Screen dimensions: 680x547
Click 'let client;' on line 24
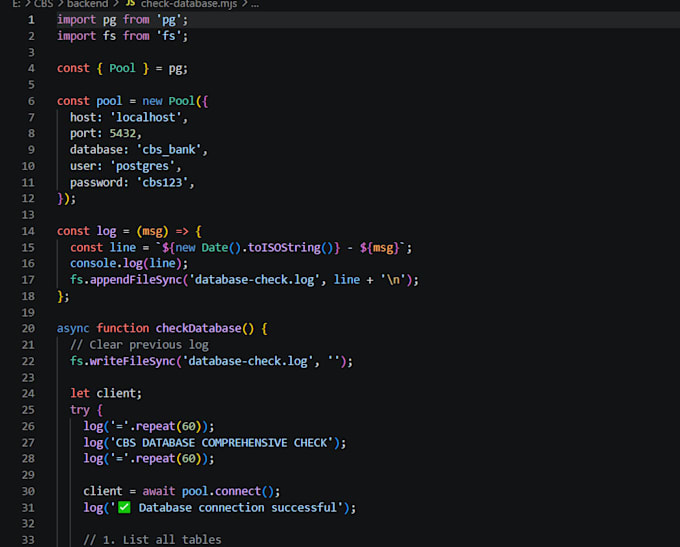pyautogui.click(x=106, y=393)
